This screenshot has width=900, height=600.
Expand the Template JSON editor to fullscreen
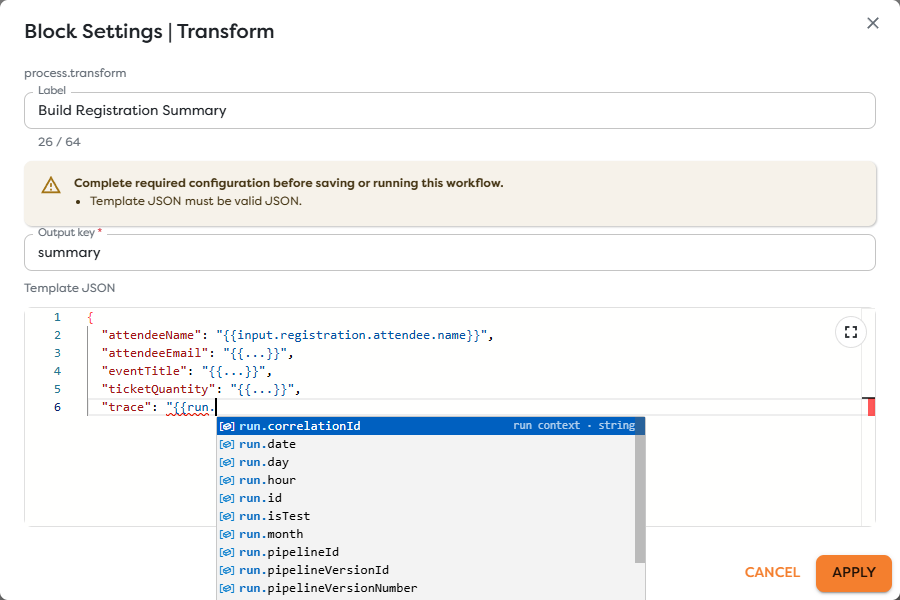[851, 332]
